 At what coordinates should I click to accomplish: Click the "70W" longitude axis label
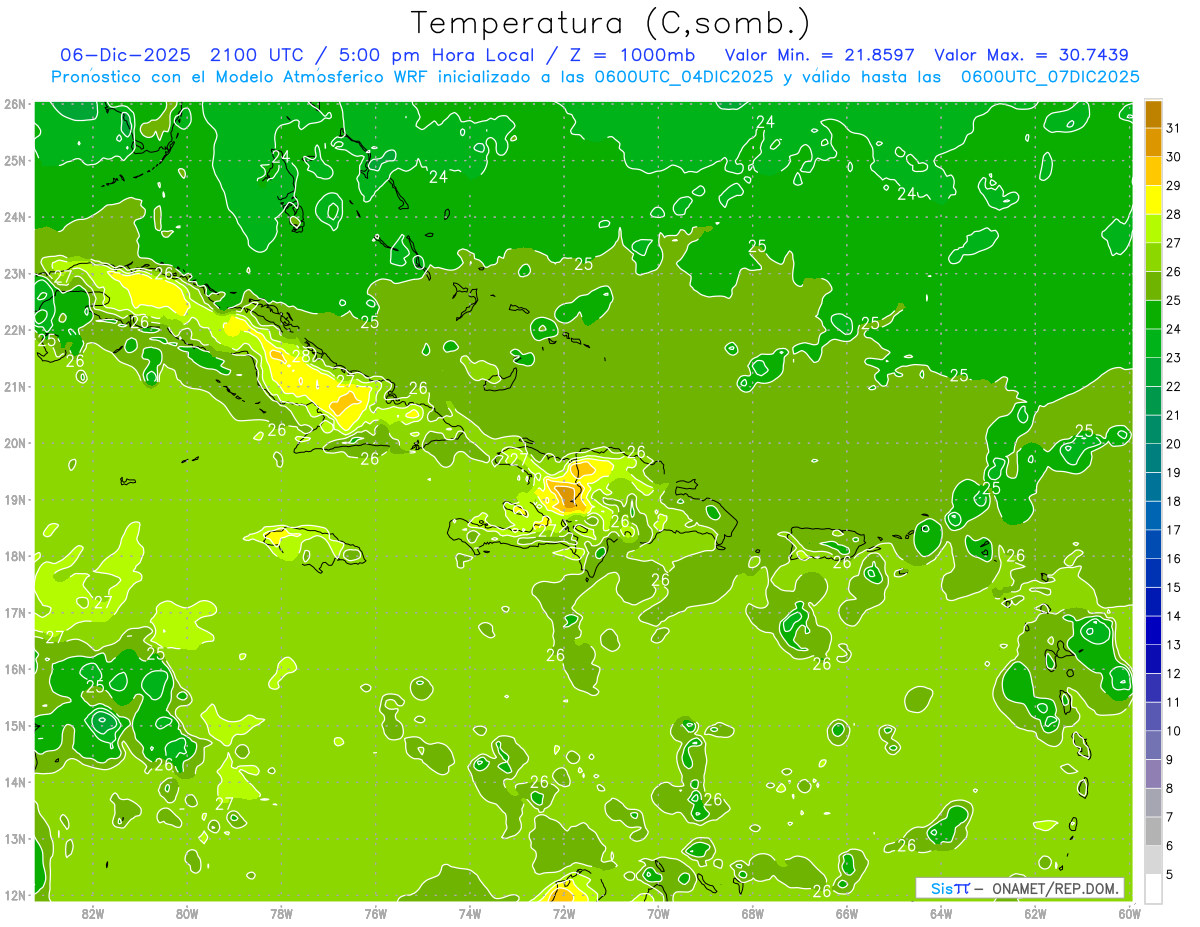[x=658, y=913]
